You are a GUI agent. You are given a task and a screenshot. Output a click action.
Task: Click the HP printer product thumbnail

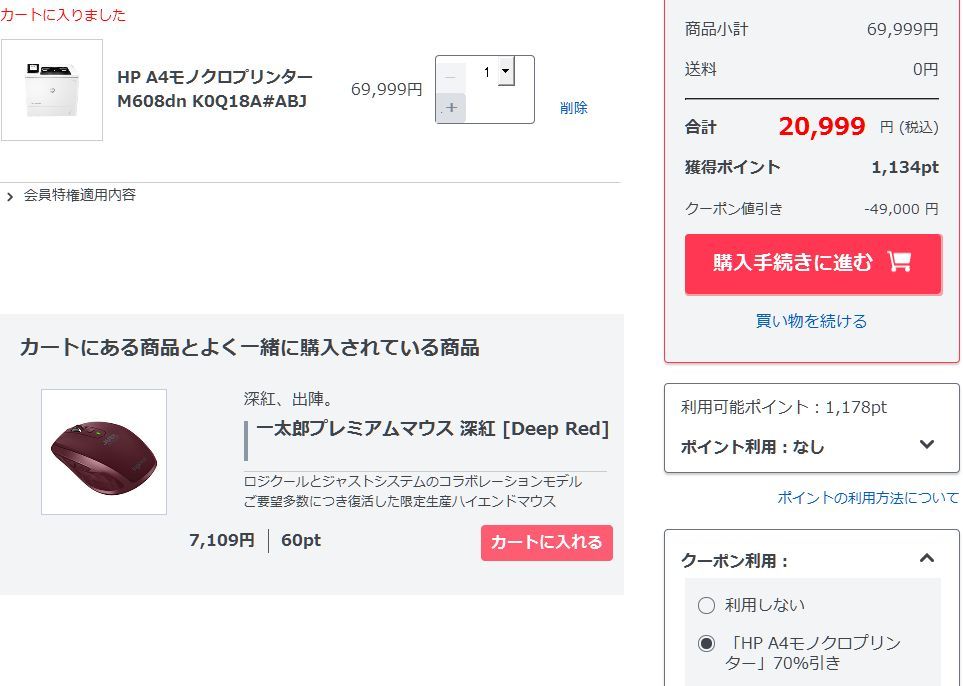pyautogui.click(x=52, y=90)
